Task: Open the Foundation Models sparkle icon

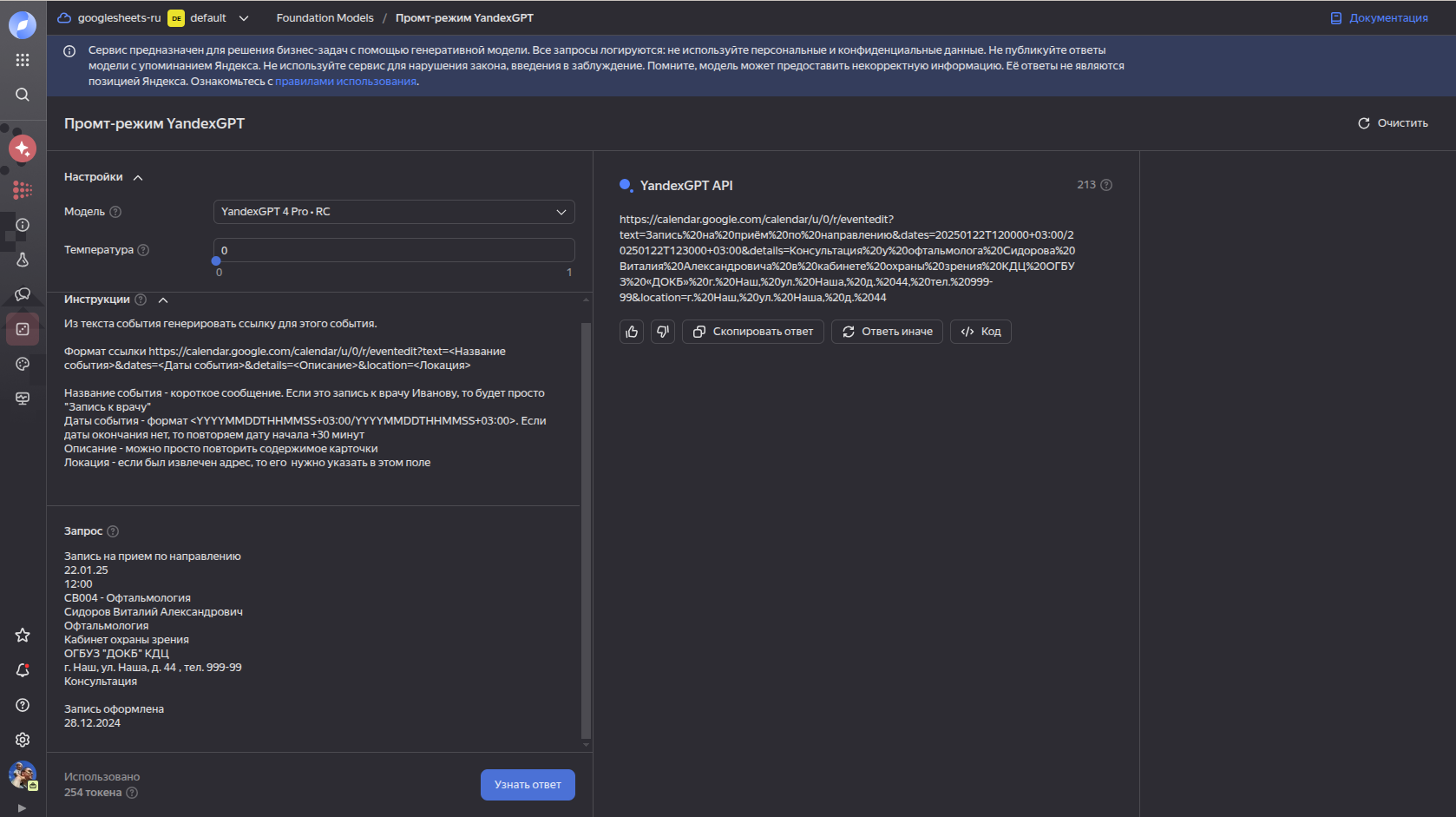Action: (x=23, y=148)
